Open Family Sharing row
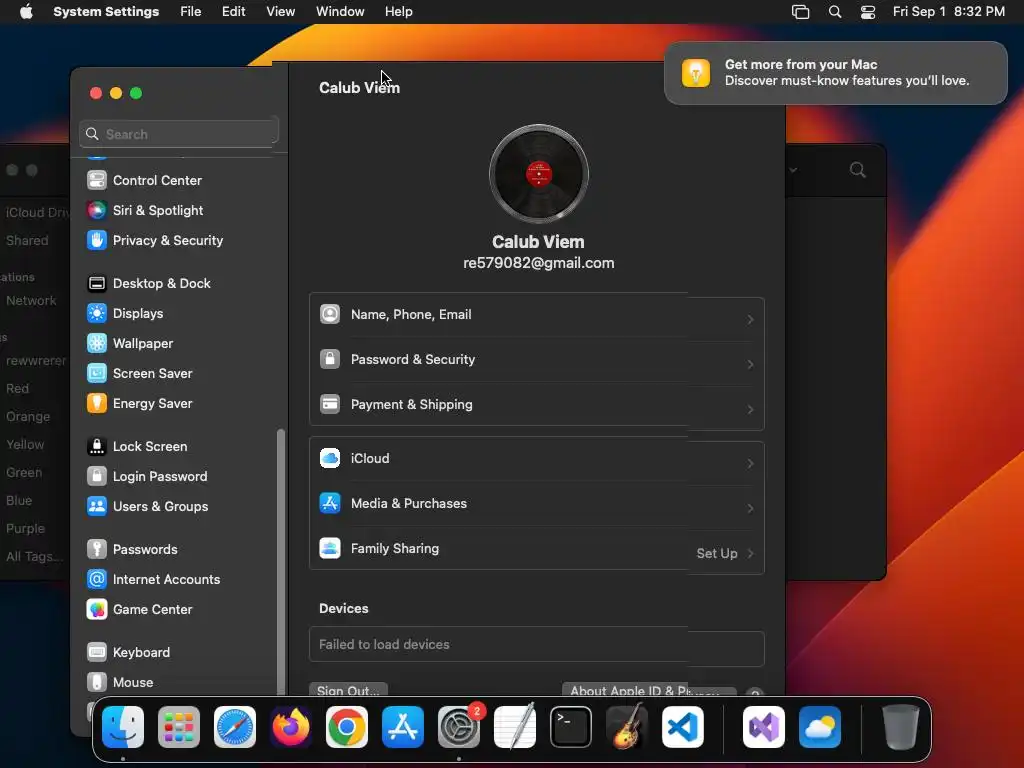 tap(536, 550)
